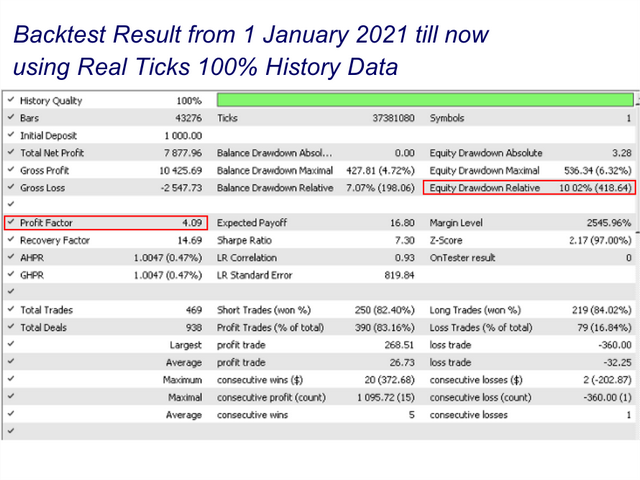Select the consecutive profit value 1 095.72 (15)
This screenshot has height=480, width=640.
[386, 398]
